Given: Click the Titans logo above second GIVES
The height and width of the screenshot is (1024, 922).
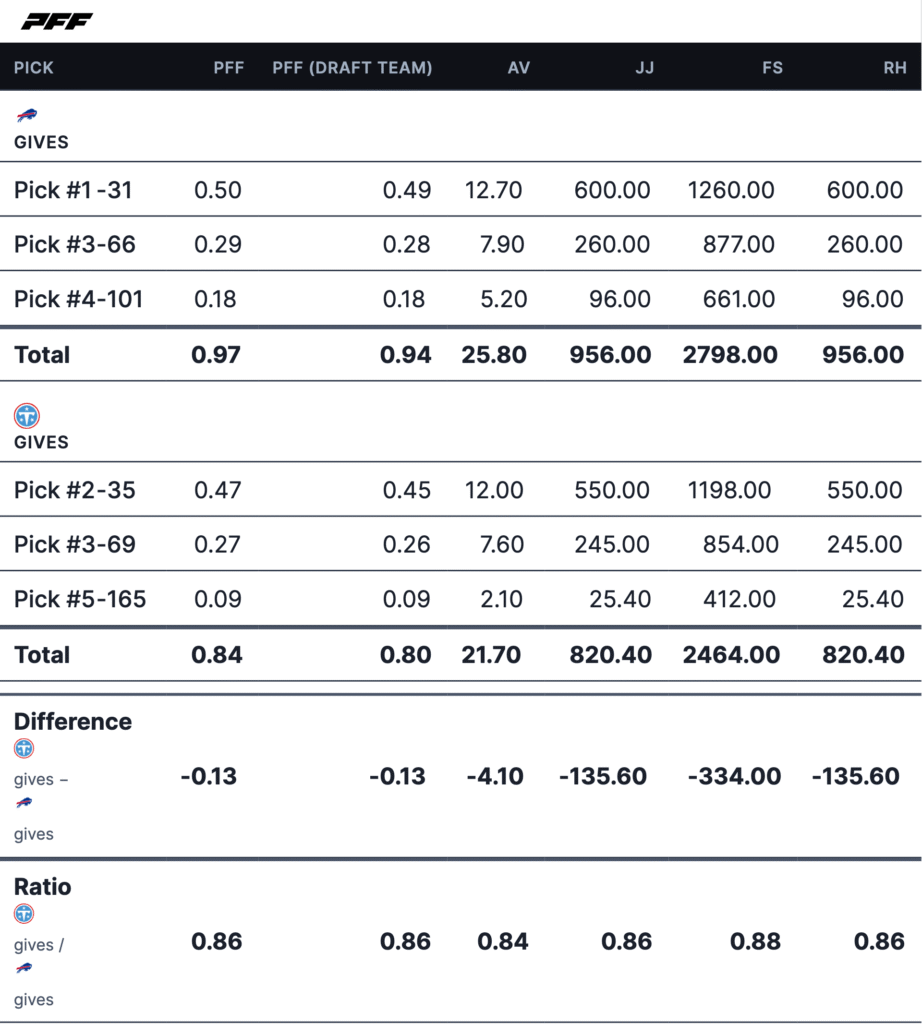Looking at the screenshot, I should [27, 415].
